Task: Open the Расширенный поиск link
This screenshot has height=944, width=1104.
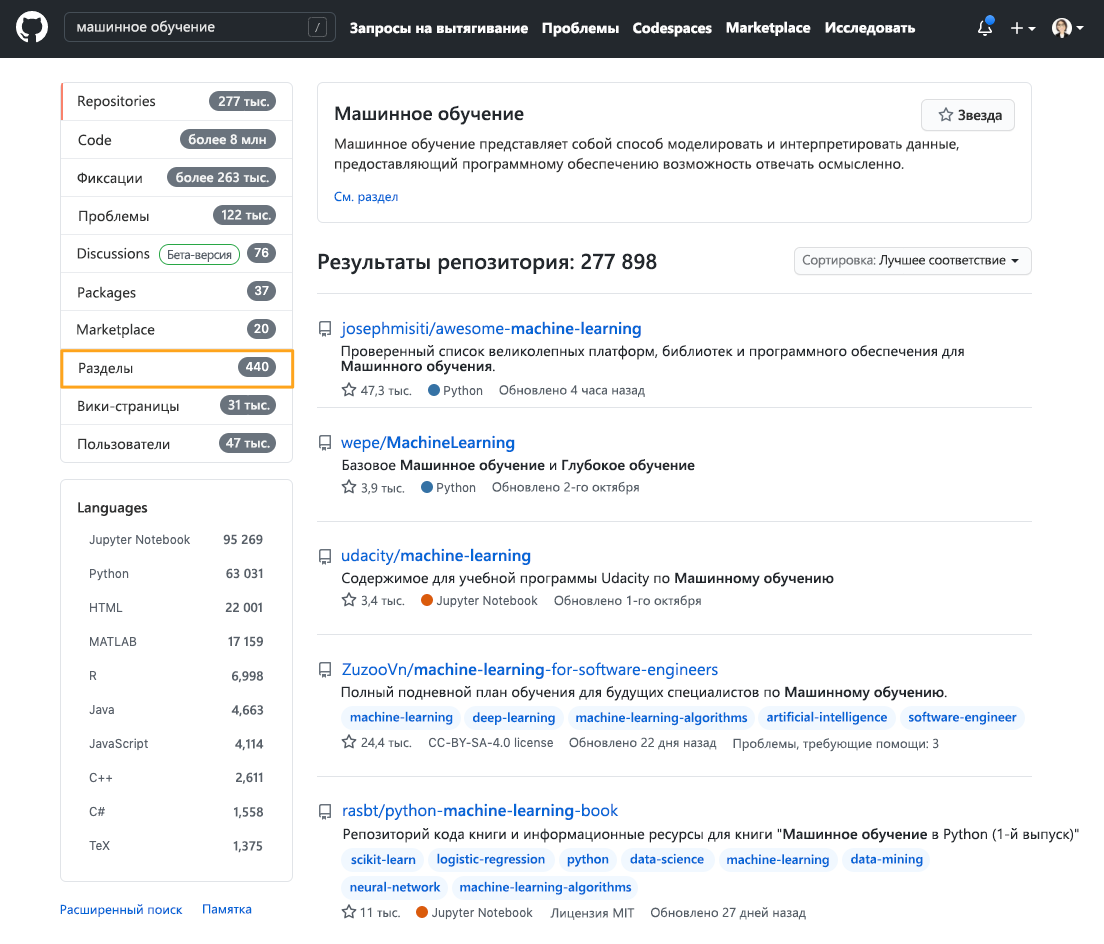Action: [120, 909]
